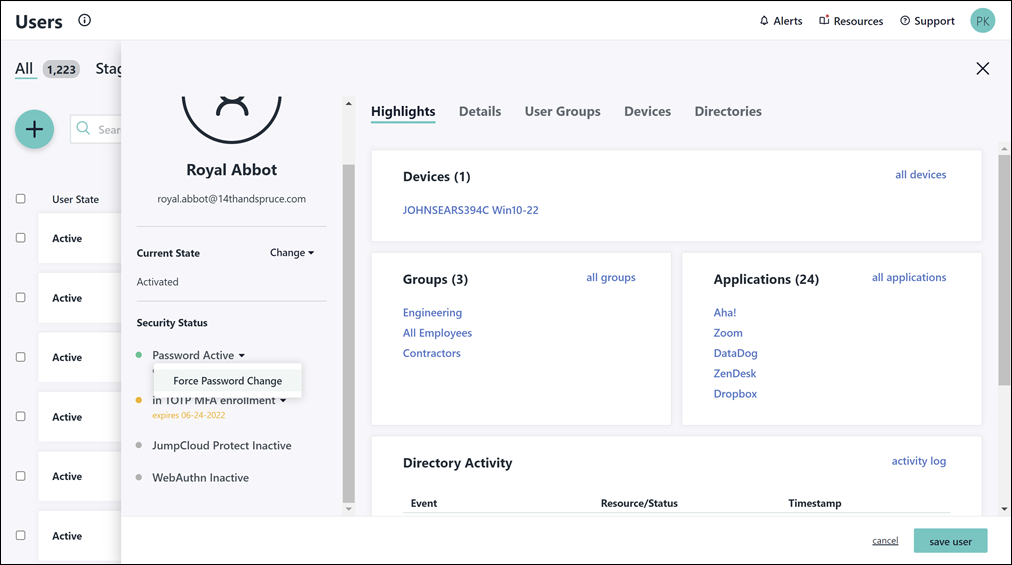Click the left panel vertical scrollbar
Image resolution: width=1012 pixels, height=565 pixels.
pyautogui.click(x=348, y=330)
